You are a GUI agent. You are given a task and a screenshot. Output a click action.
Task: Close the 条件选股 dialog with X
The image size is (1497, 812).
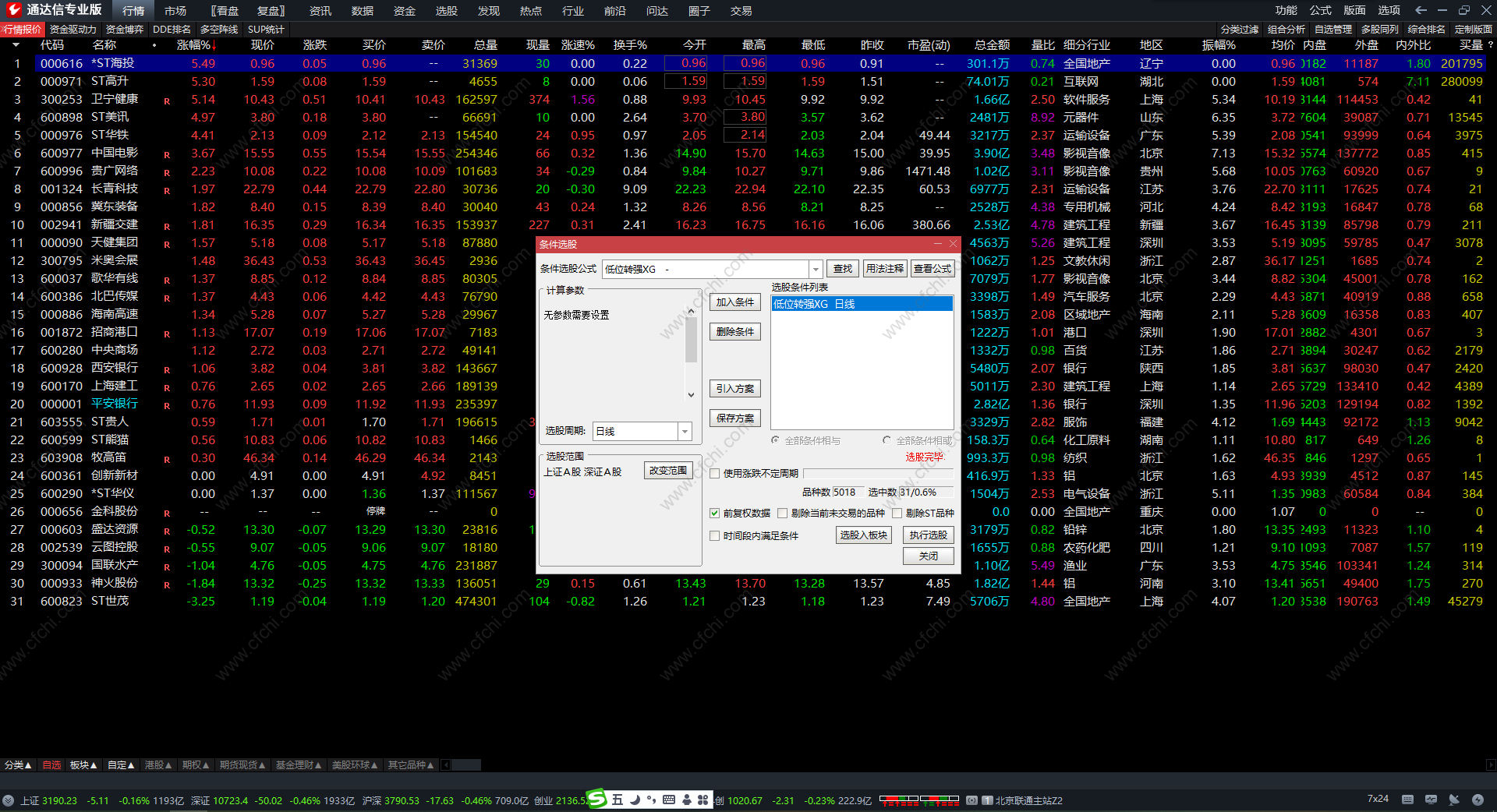pyautogui.click(x=953, y=244)
